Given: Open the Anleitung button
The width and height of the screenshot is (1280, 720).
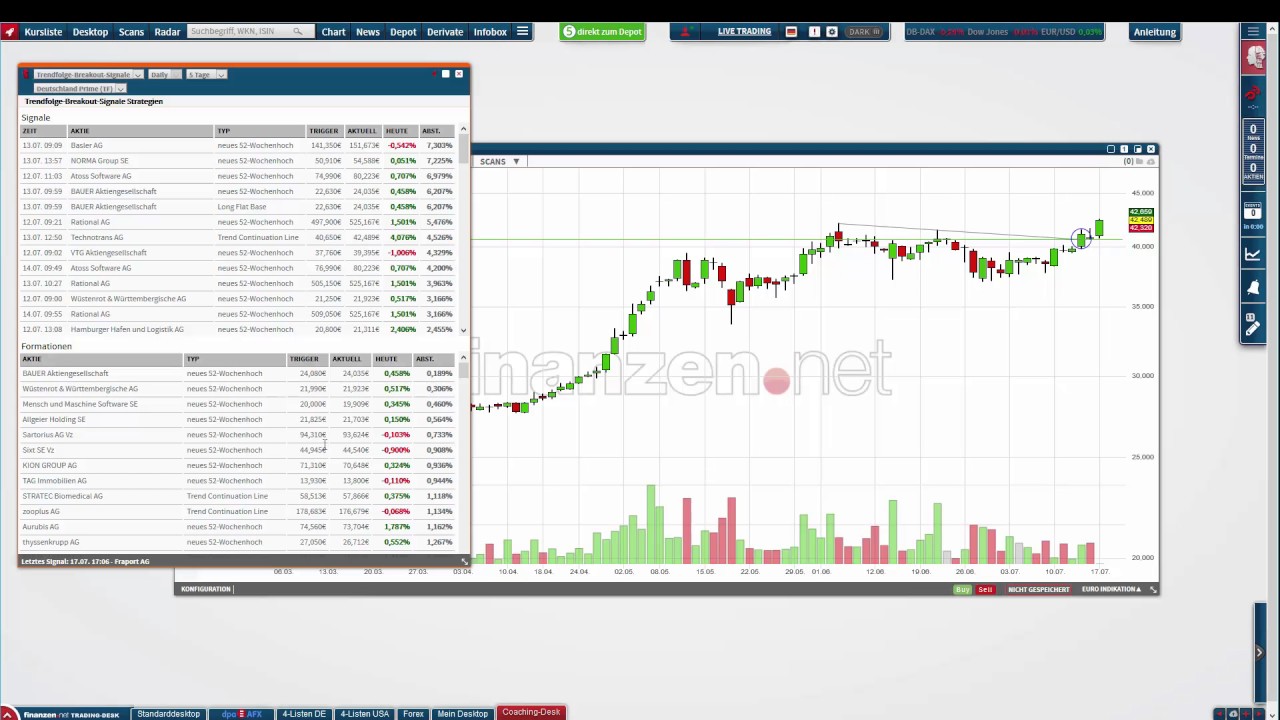Looking at the screenshot, I should (x=1154, y=32).
